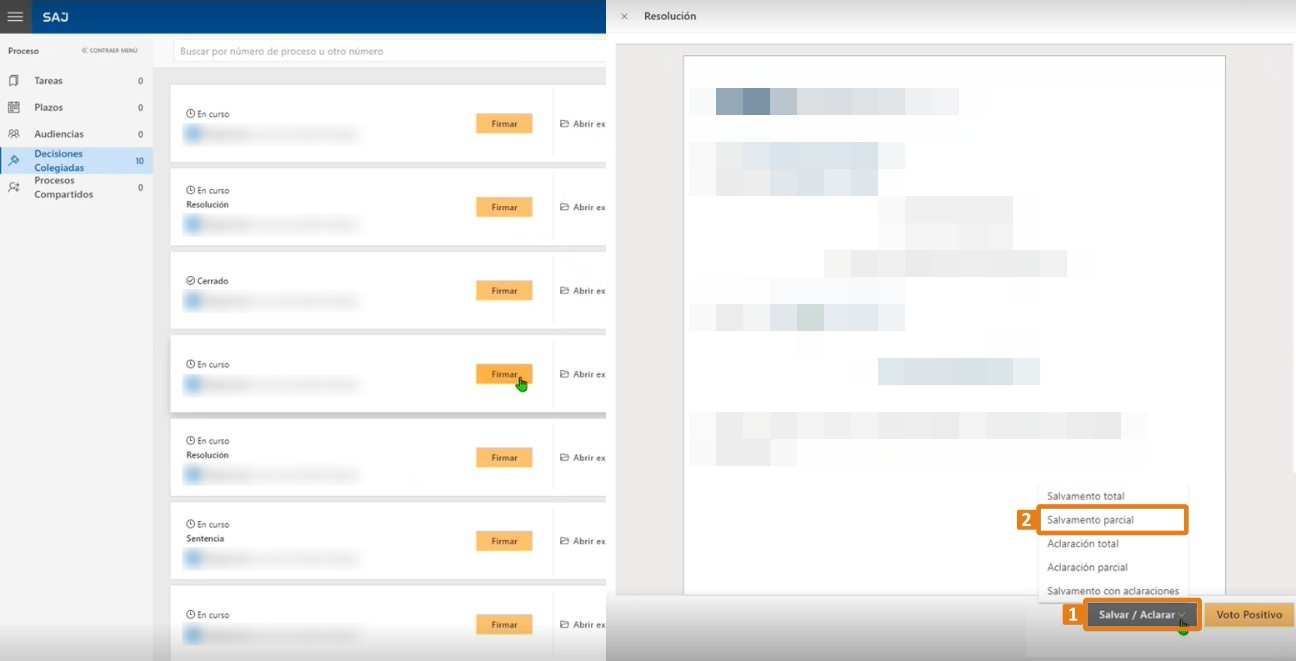Image resolution: width=1296 pixels, height=661 pixels.
Task: Open Procesos Compartidos in sidebar
Action: [x=76, y=188]
